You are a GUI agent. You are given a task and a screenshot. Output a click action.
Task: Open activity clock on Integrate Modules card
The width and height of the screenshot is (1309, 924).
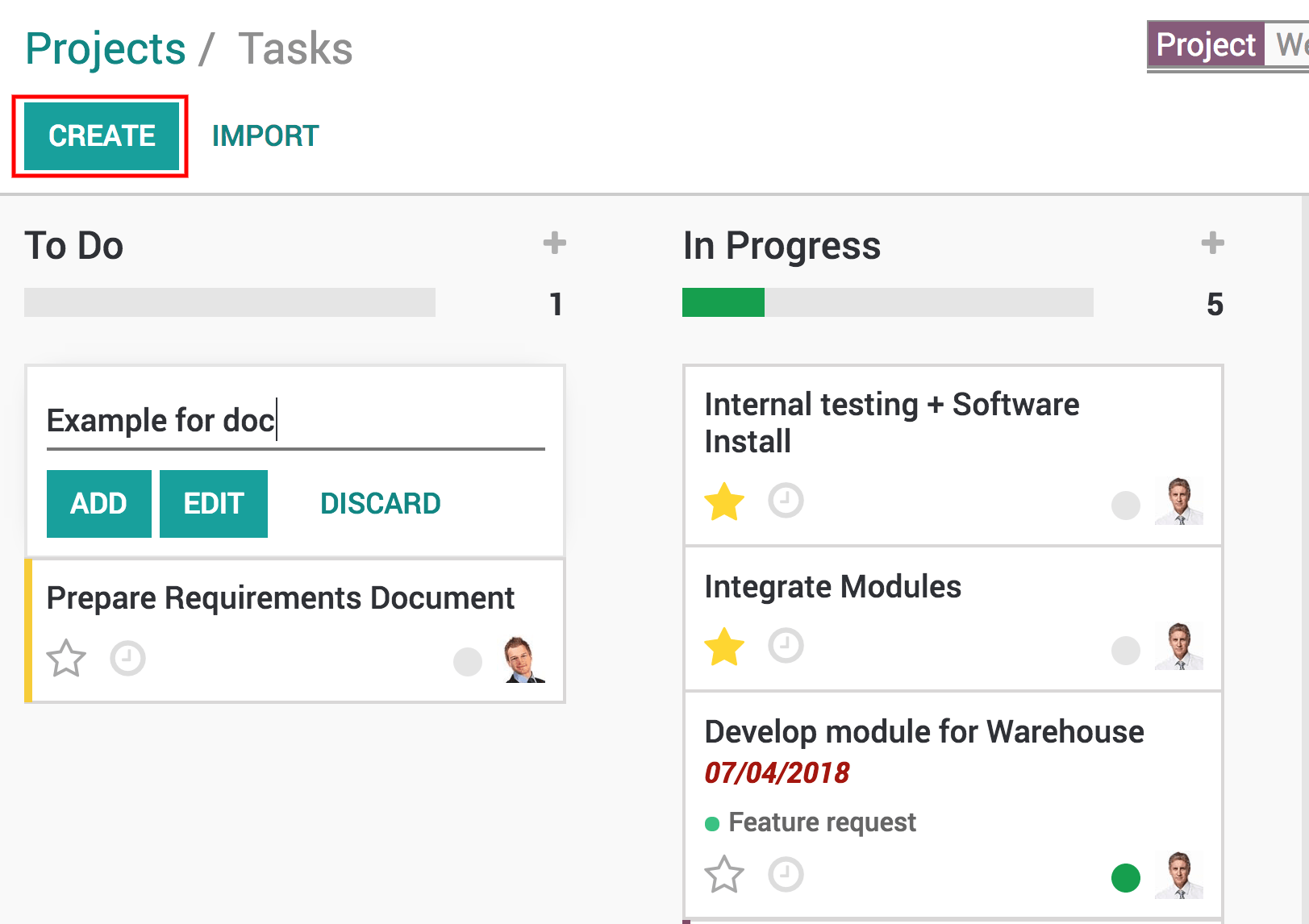[785, 645]
